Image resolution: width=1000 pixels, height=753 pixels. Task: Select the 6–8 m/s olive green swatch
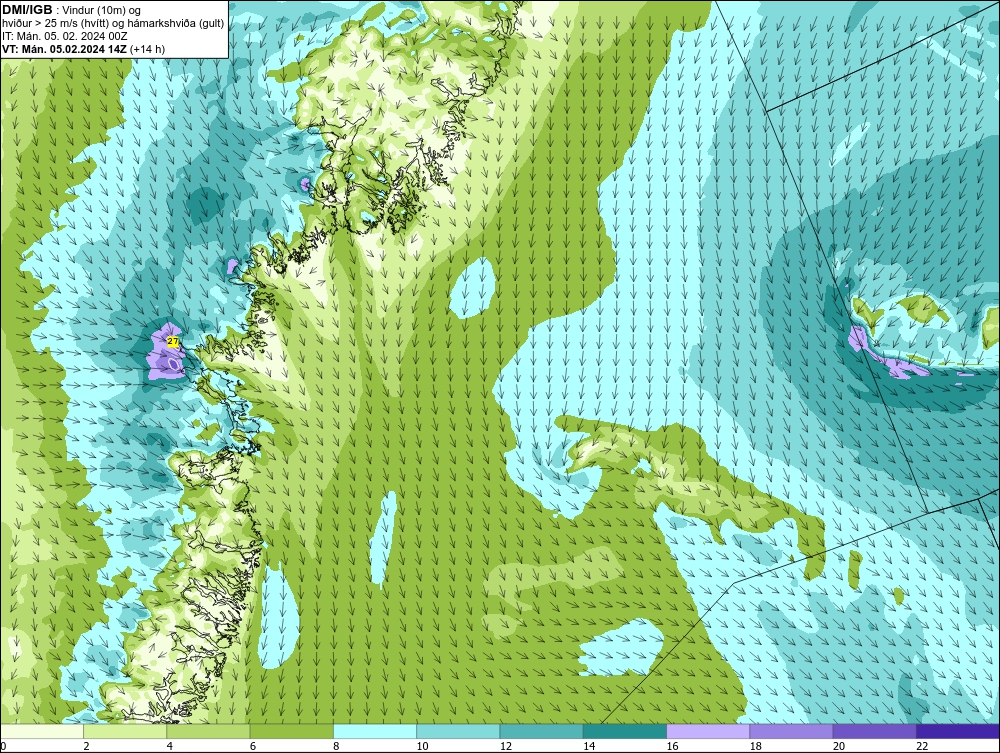click(x=291, y=731)
